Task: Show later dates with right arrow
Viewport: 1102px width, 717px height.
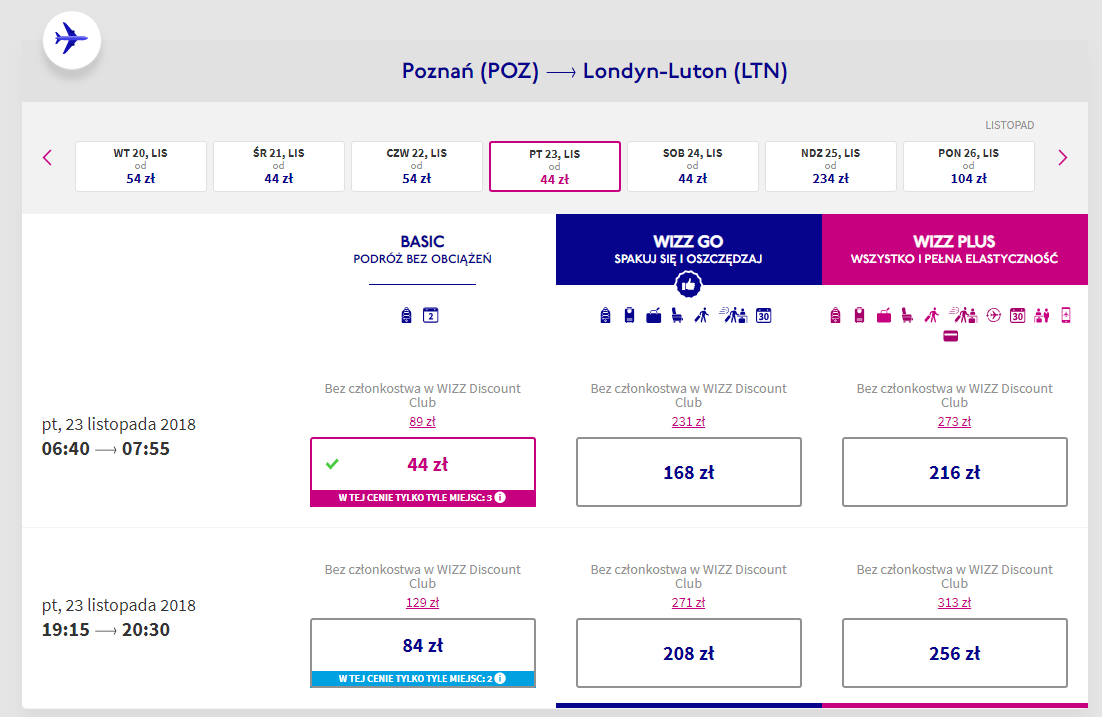Action: pyautogui.click(x=1062, y=157)
